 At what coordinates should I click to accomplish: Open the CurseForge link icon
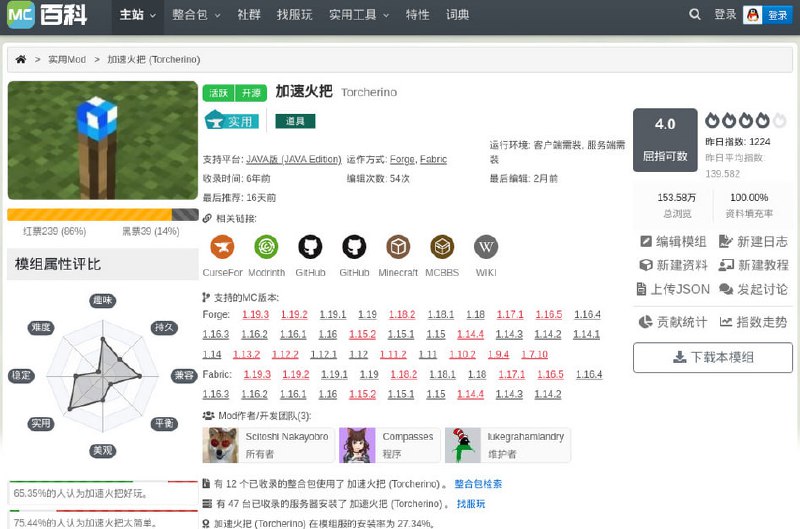[222, 247]
